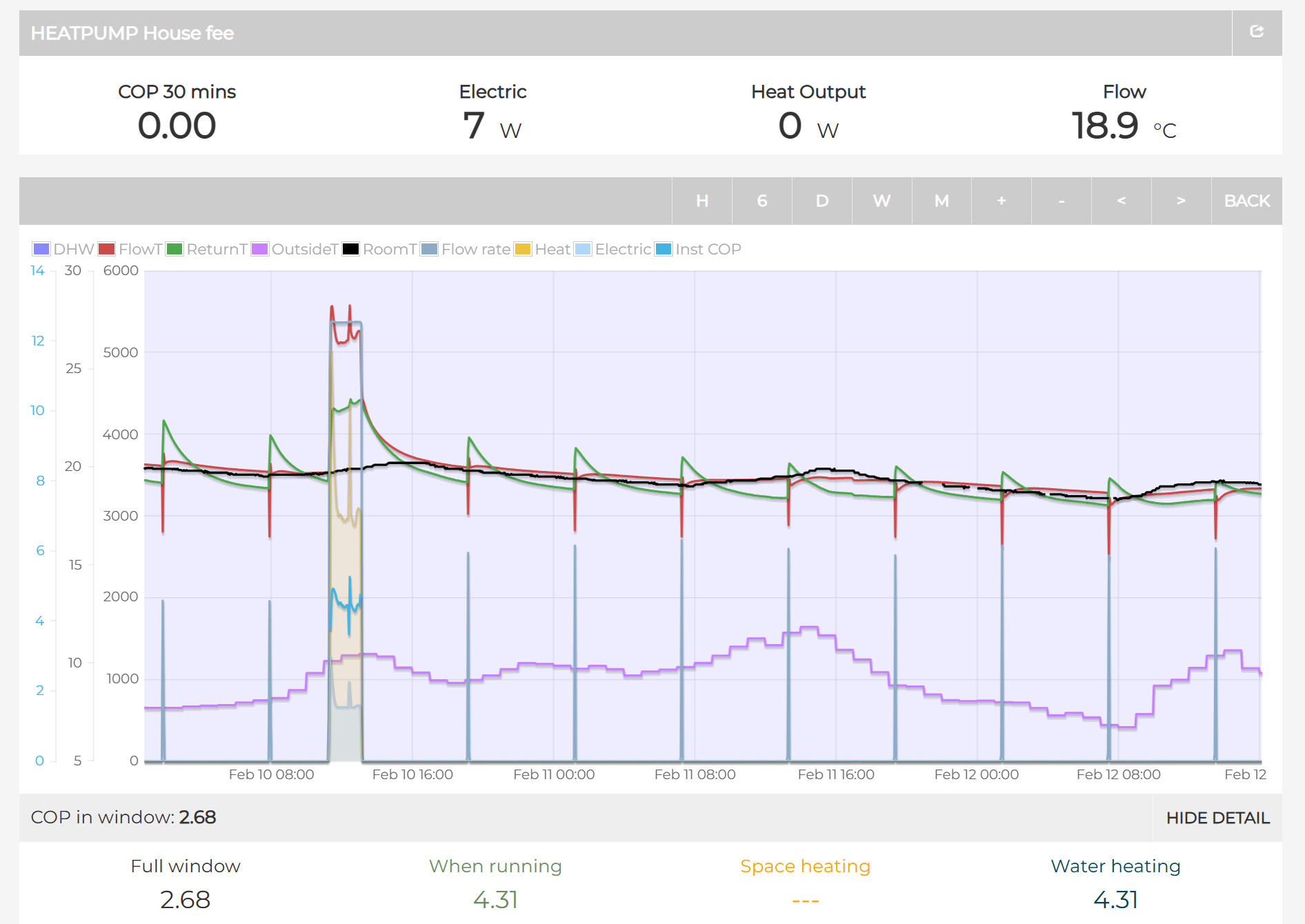Switch to the week (W) view
This screenshot has width=1305, height=924.
click(x=881, y=201)
